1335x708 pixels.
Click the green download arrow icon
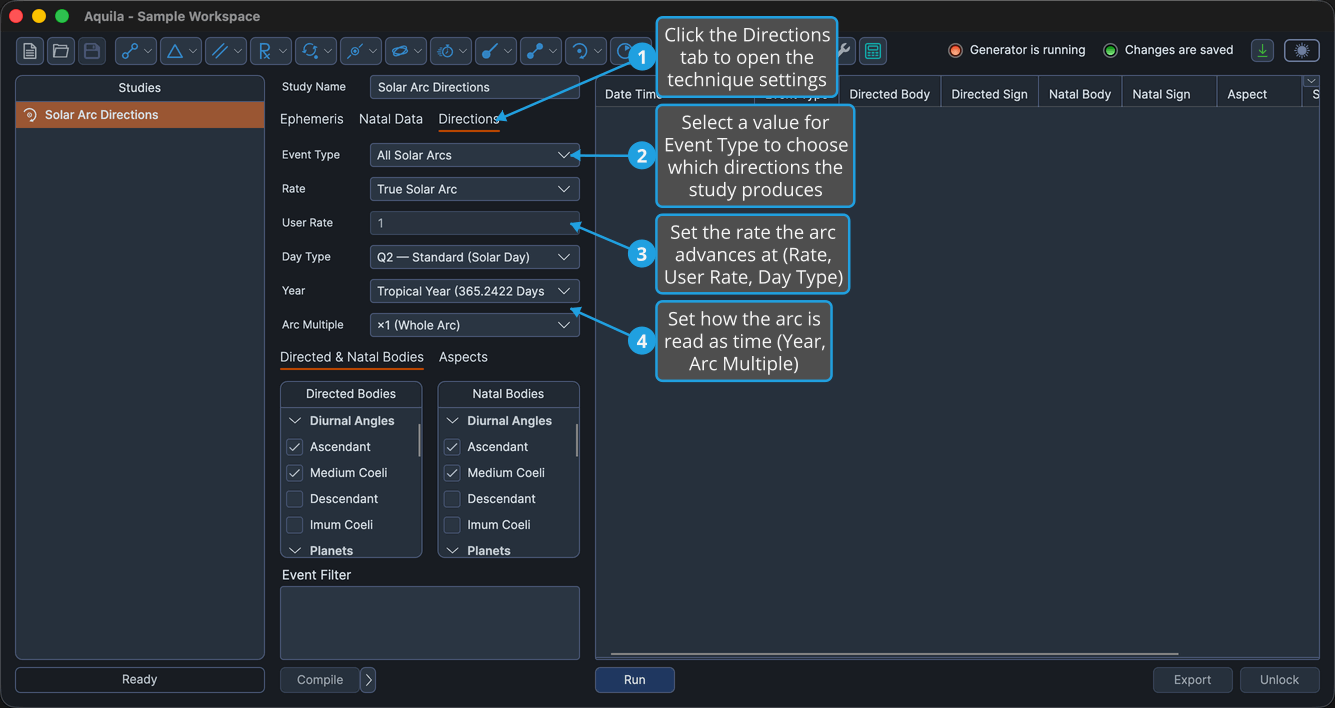coord(1263,51)
